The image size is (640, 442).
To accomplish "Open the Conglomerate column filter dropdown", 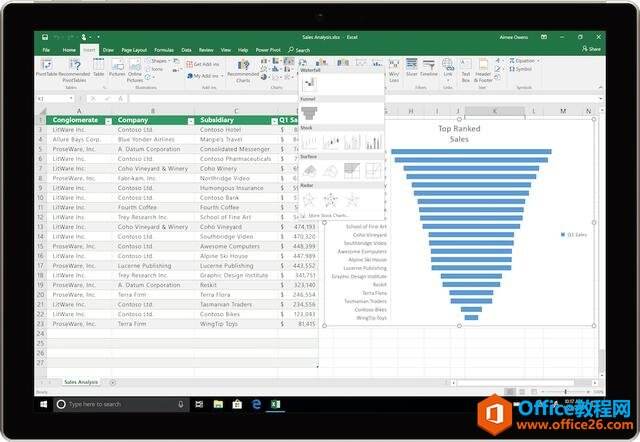I will click(x=108, y=121).
